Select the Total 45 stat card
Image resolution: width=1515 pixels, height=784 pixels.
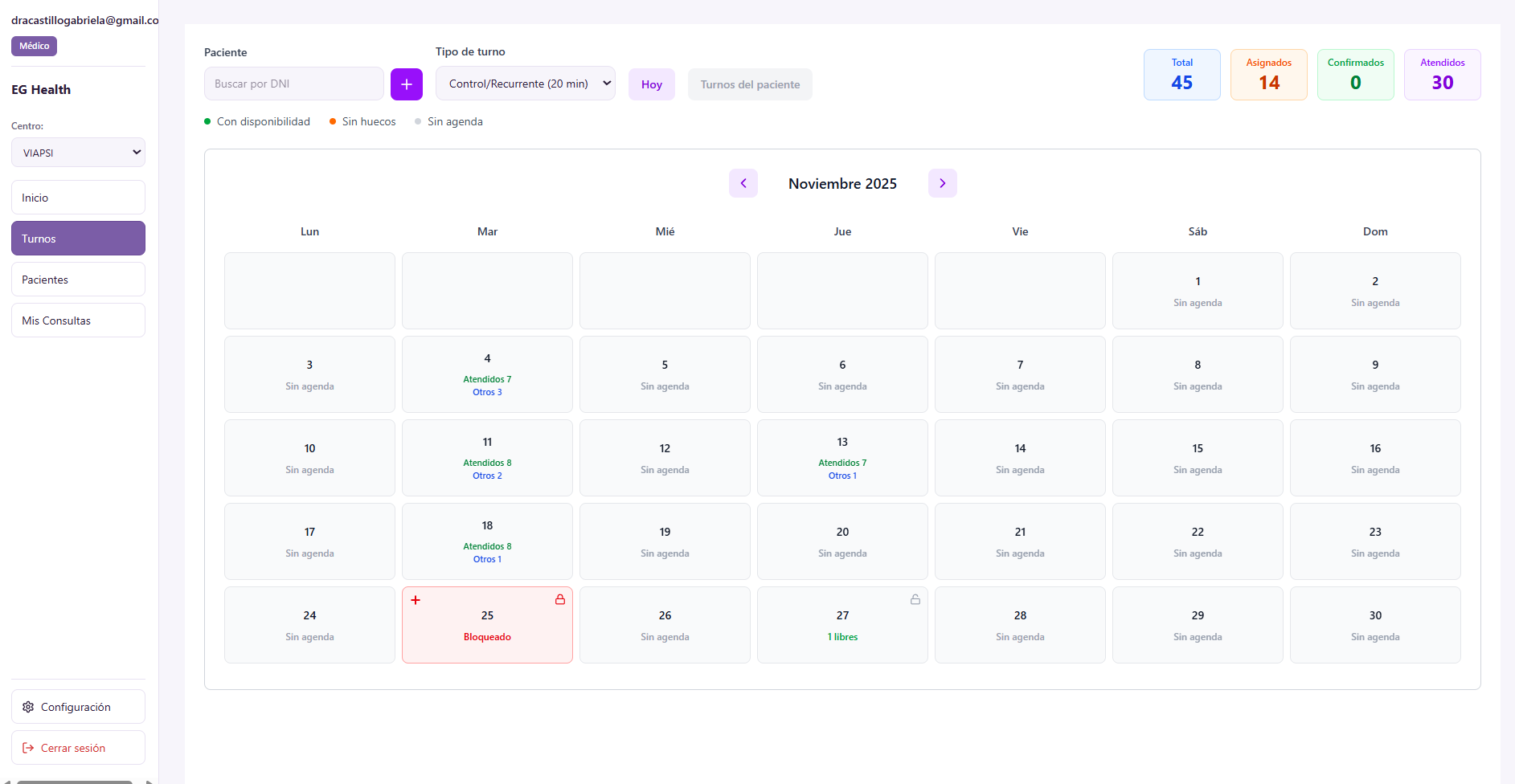click(1181, 74)
